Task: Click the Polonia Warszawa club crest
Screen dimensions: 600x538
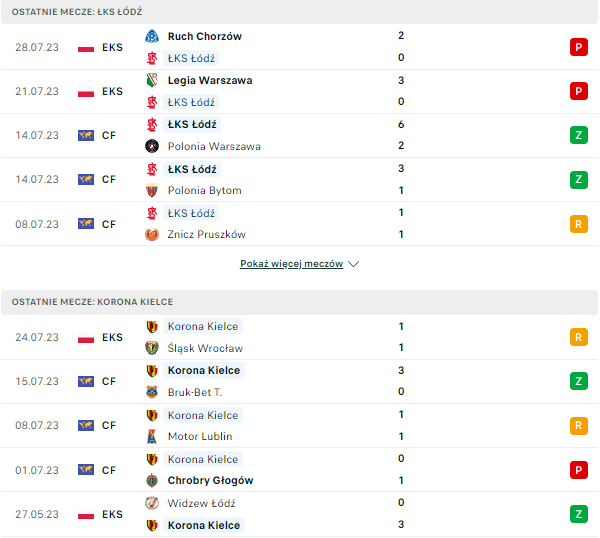Action: click(152, 146)
